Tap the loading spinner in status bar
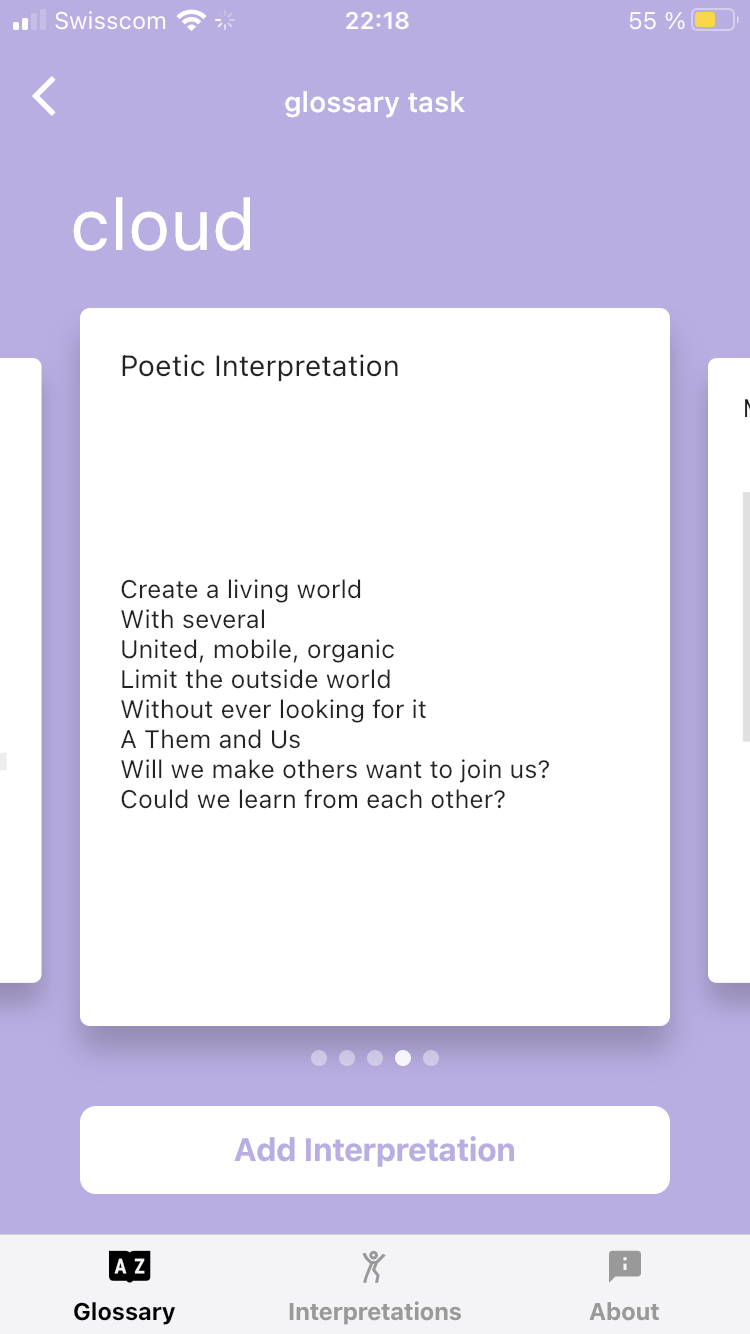 (225, 20)
